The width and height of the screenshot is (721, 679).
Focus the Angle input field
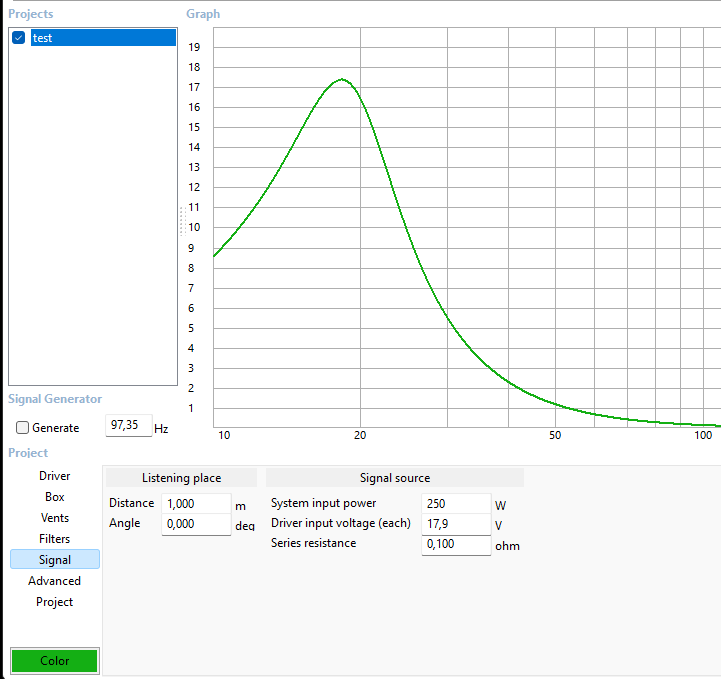click(195, 524)
